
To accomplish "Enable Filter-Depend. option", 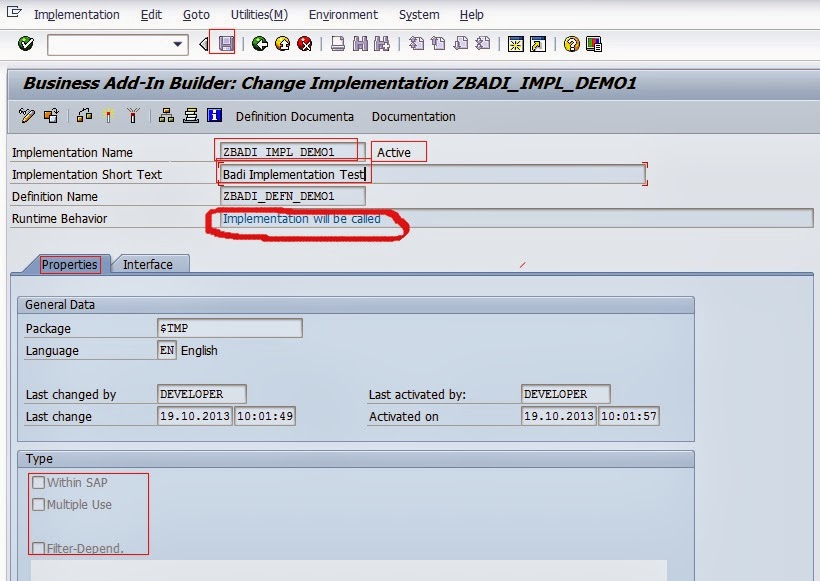I will 37,548.
